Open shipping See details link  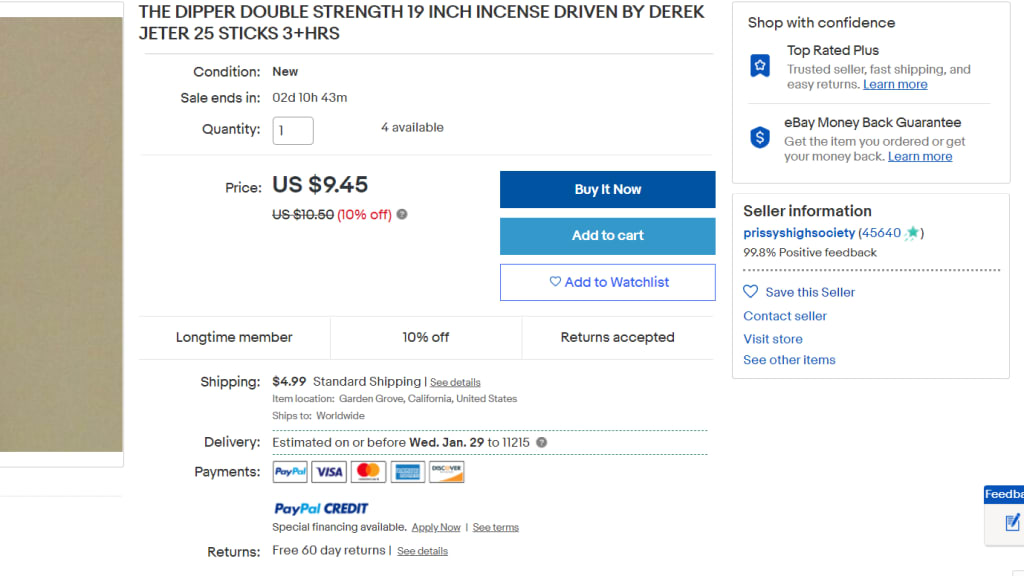pyautogui.click(x=455, y=382)
